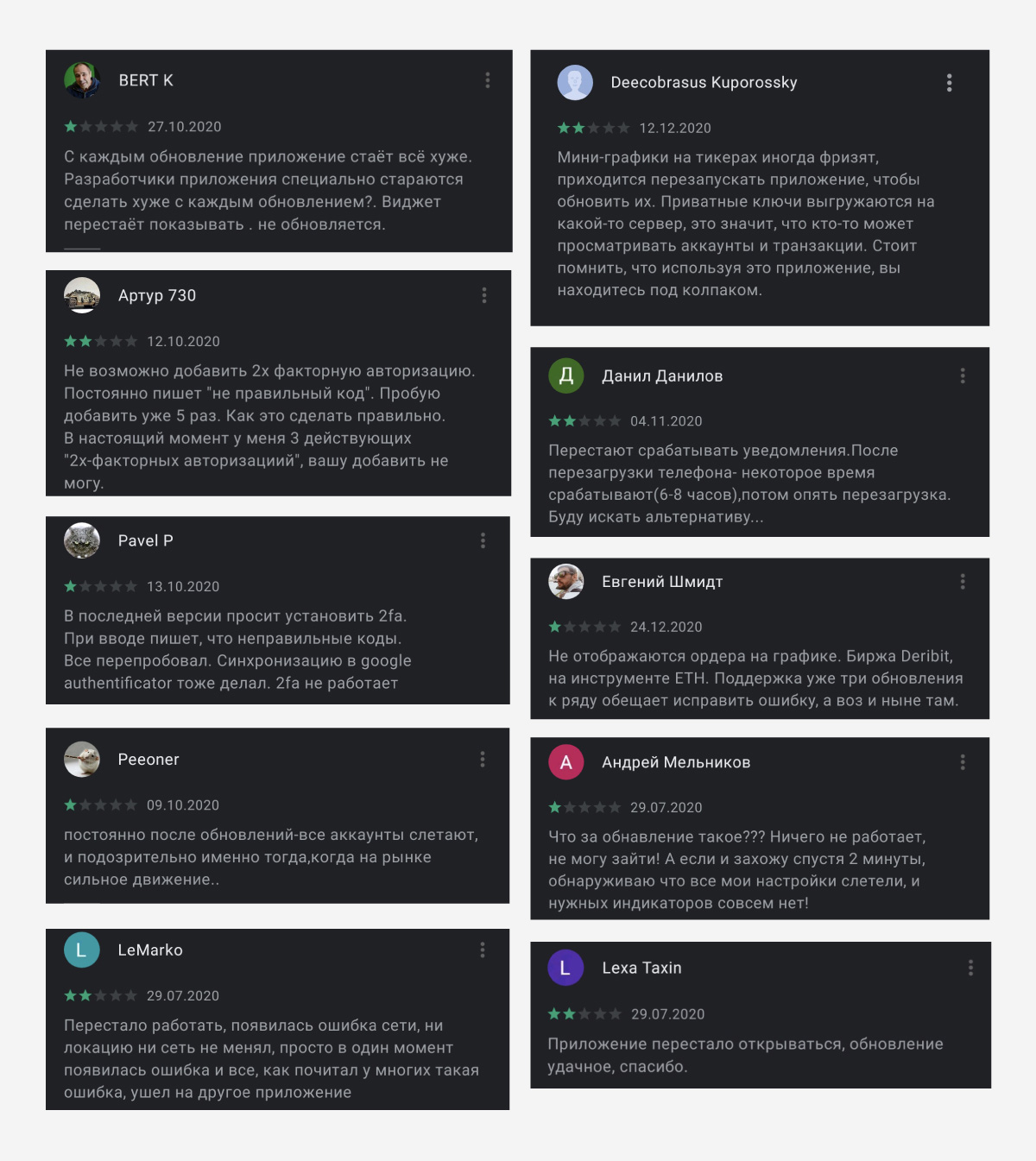Click Pavel P's avatar image
The image size is (1036, 1161).
(x=82, y=540)
